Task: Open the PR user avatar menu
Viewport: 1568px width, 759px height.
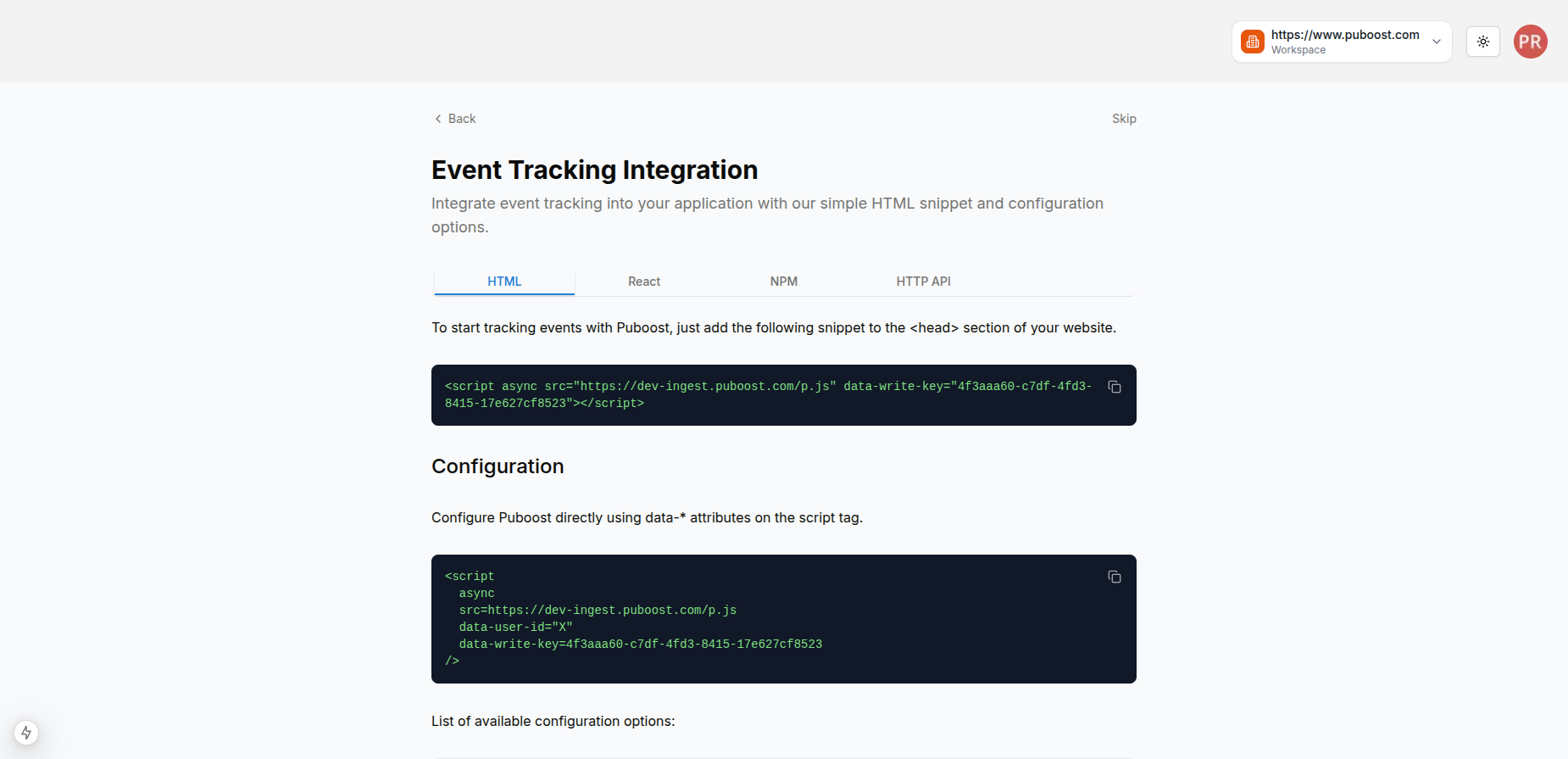Action: pyautogui.click(x=1530, y=42)
